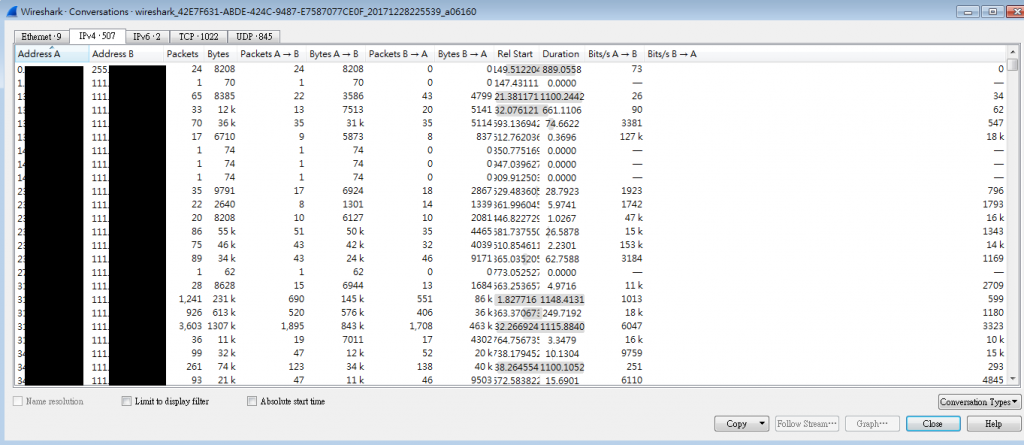The width and height of the screenshot is (1024, 445).
Task: Click the Copy button
Action: click(736, 423)
